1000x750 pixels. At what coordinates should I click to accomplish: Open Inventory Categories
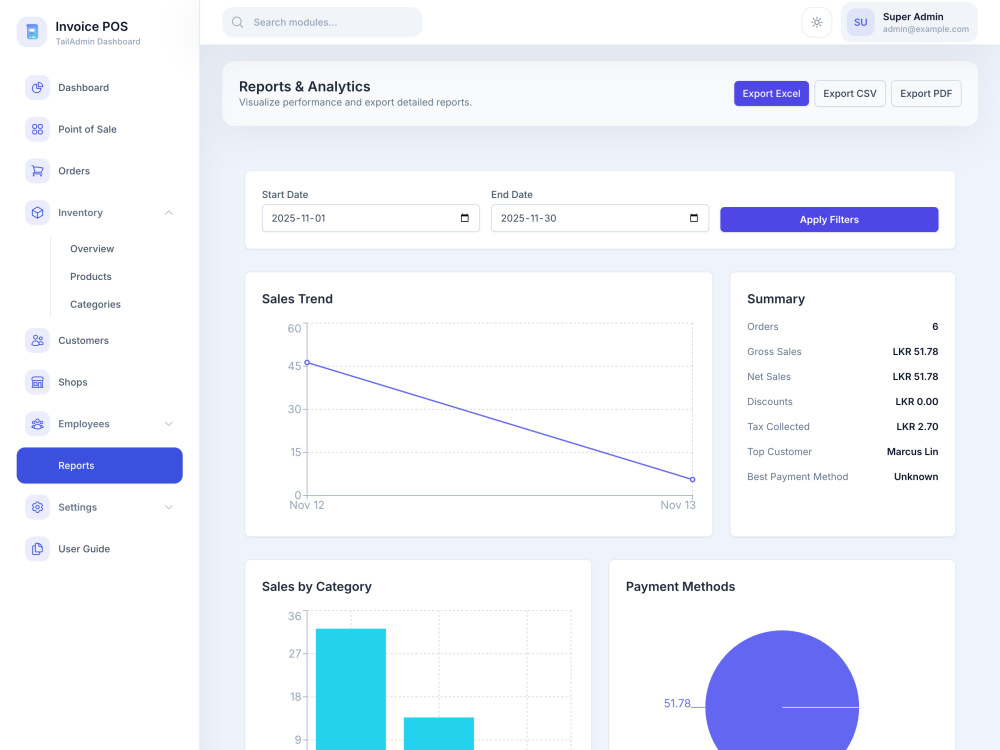point(95,305)
